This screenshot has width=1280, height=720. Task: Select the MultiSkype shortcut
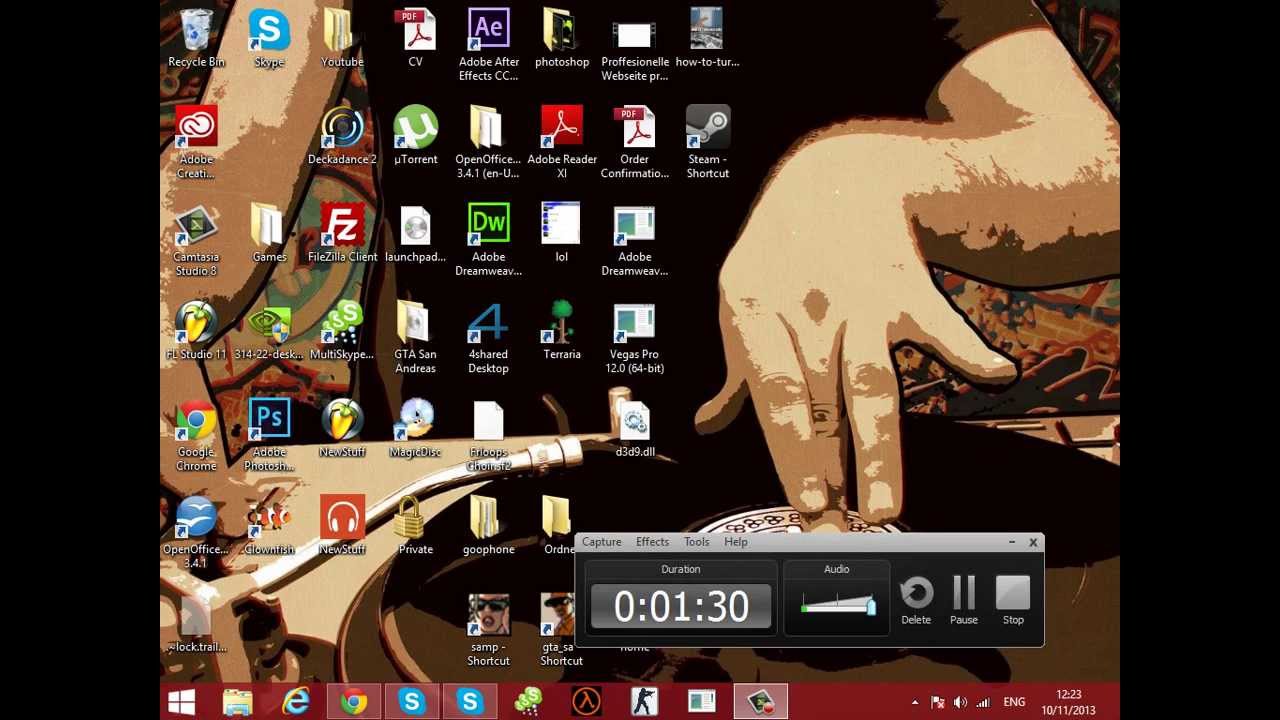342,331
